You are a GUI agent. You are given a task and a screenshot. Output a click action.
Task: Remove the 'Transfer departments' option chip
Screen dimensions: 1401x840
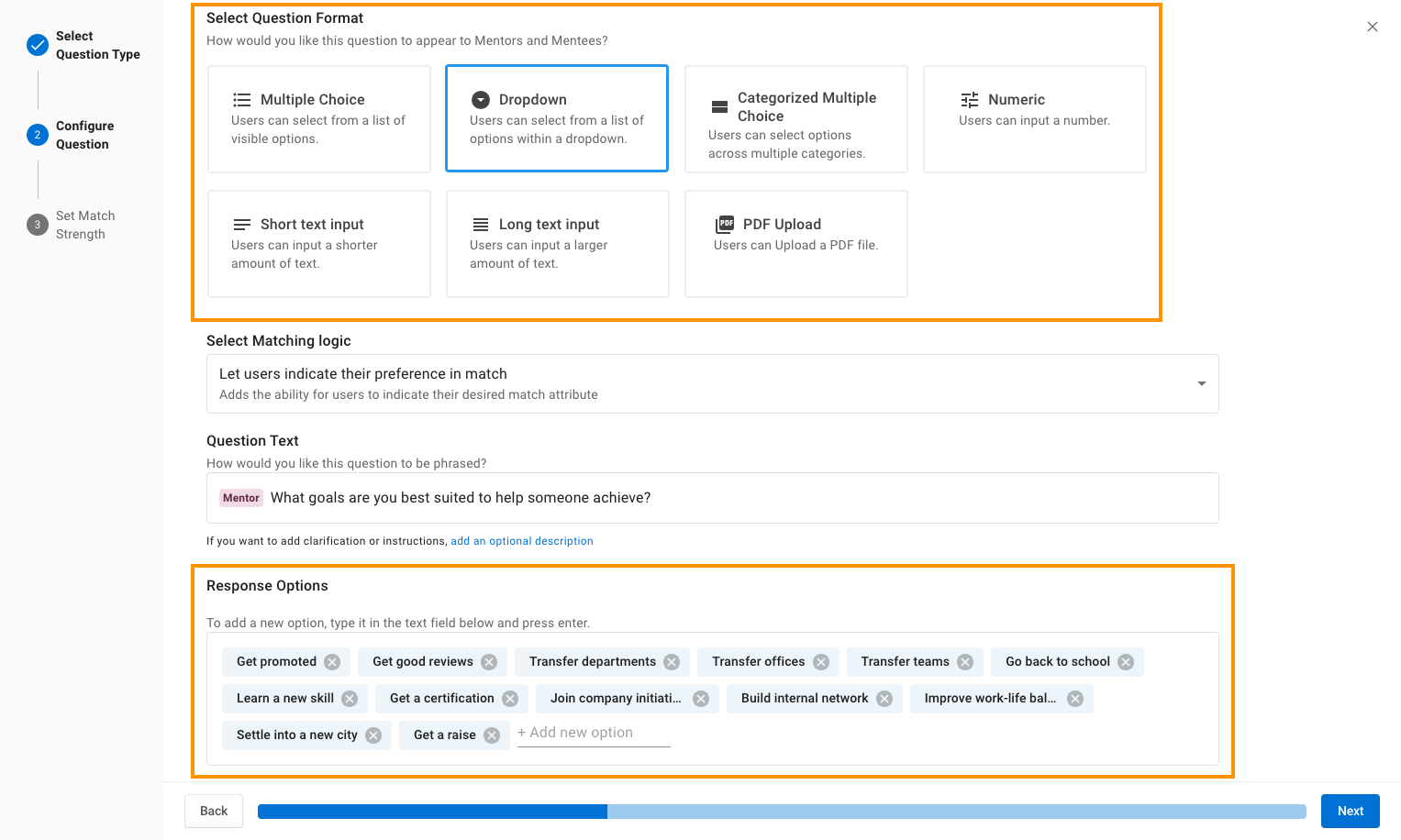coord(672,662)
